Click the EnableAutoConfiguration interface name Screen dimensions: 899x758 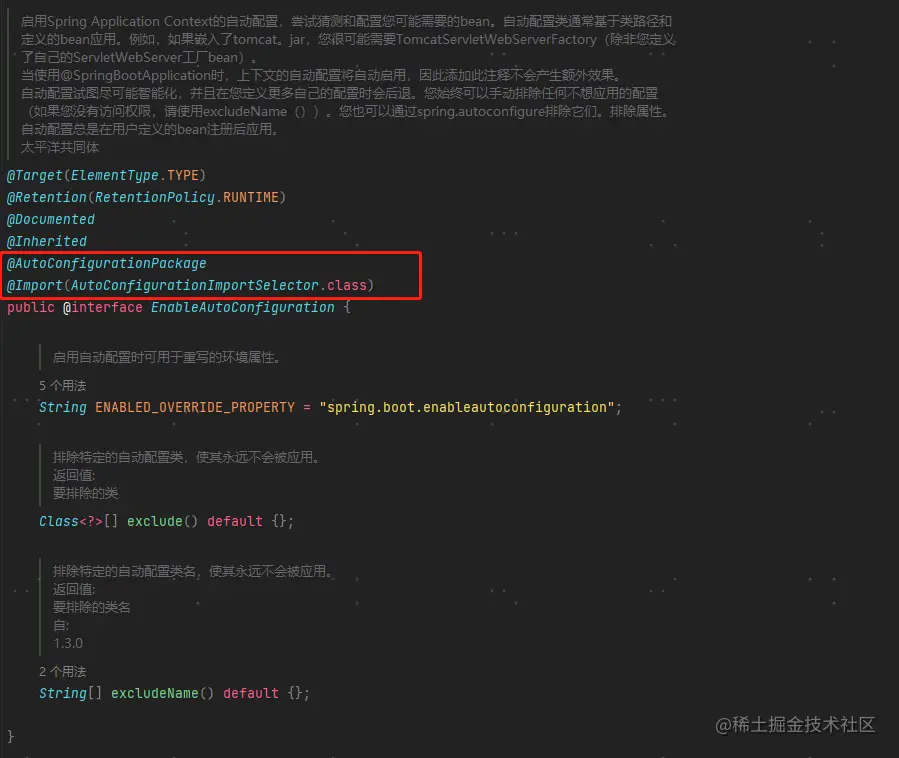[243, 308]
